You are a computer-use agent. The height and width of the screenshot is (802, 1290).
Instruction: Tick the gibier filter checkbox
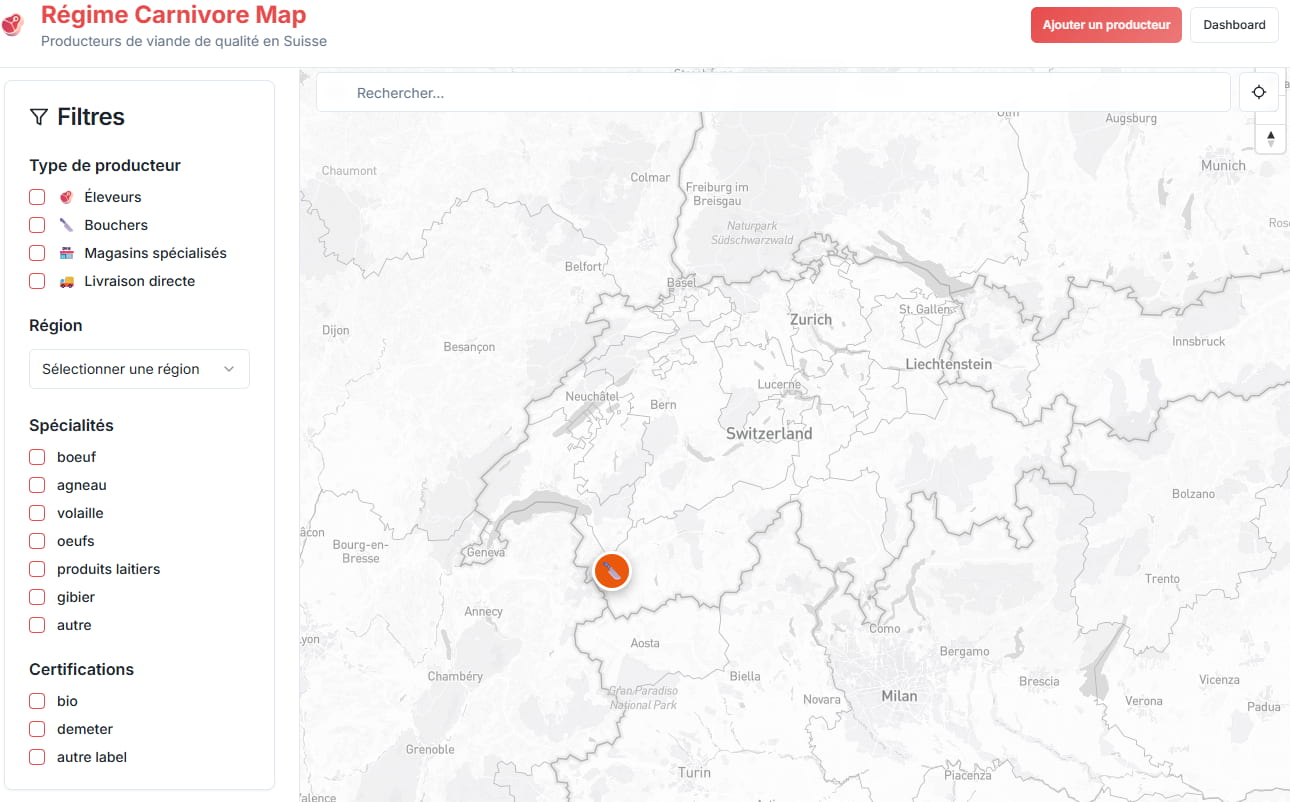pos(37,597)
